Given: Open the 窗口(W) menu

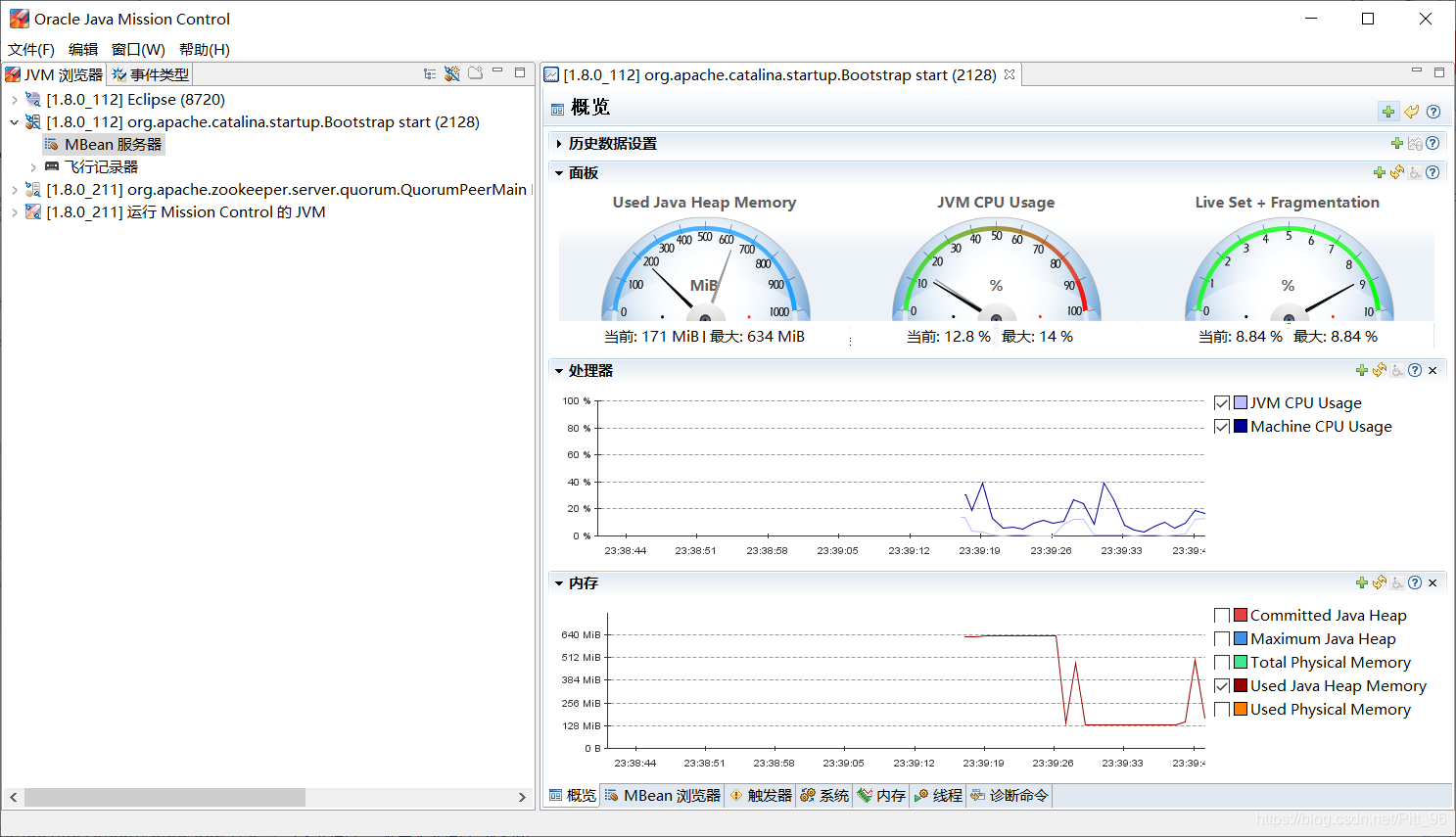Looking at the screenshot, I should 138,49.
